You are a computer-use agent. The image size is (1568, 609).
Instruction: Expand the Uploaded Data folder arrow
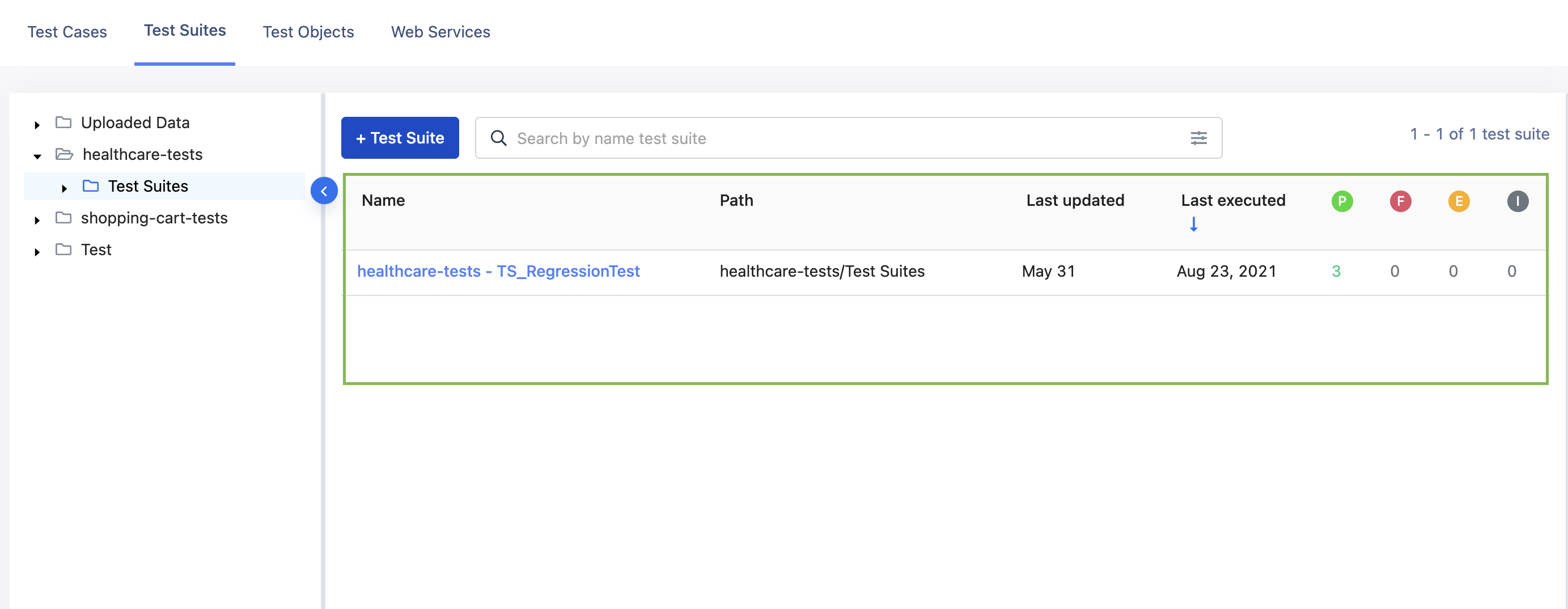(37, 125)
